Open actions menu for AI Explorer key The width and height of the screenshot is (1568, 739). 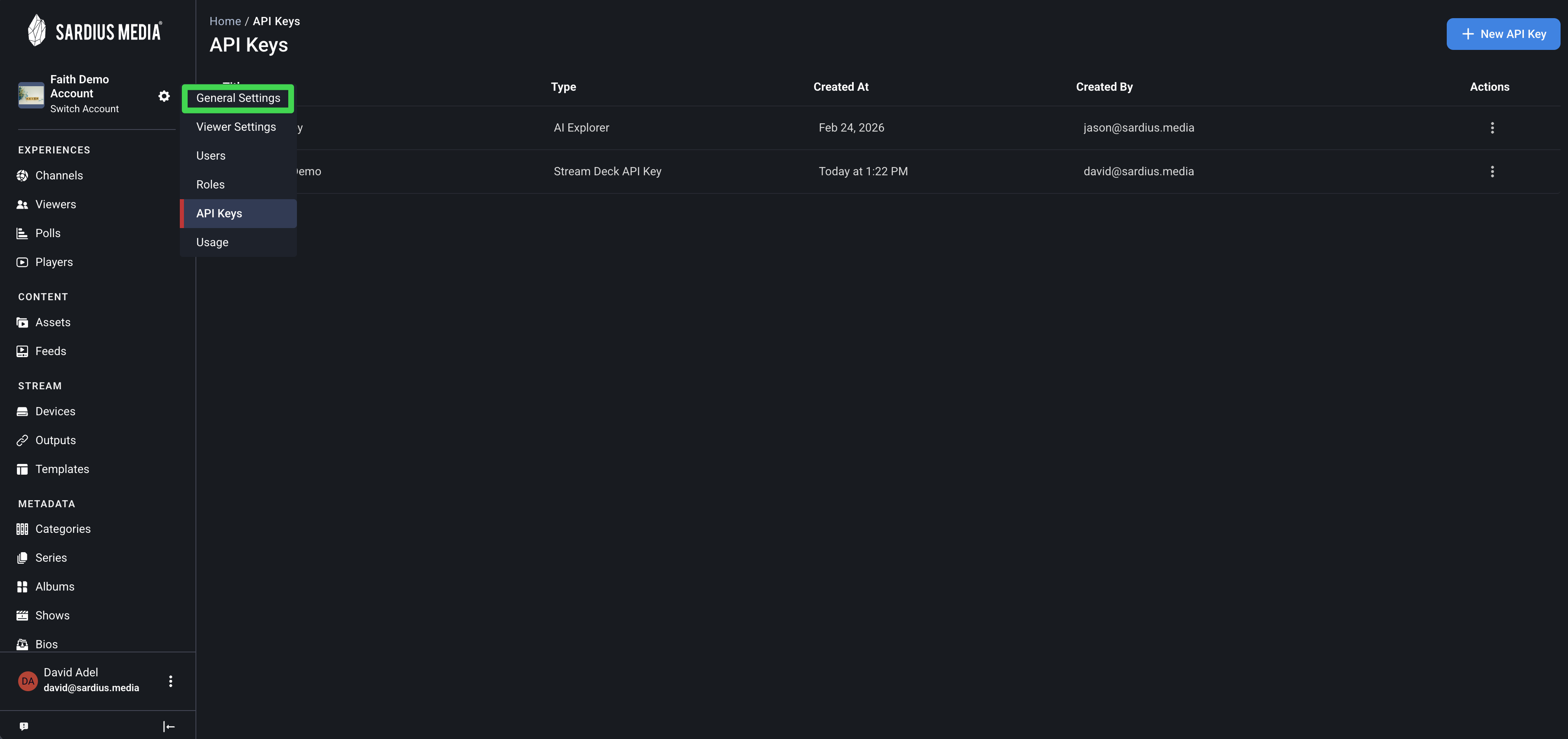1492,128
